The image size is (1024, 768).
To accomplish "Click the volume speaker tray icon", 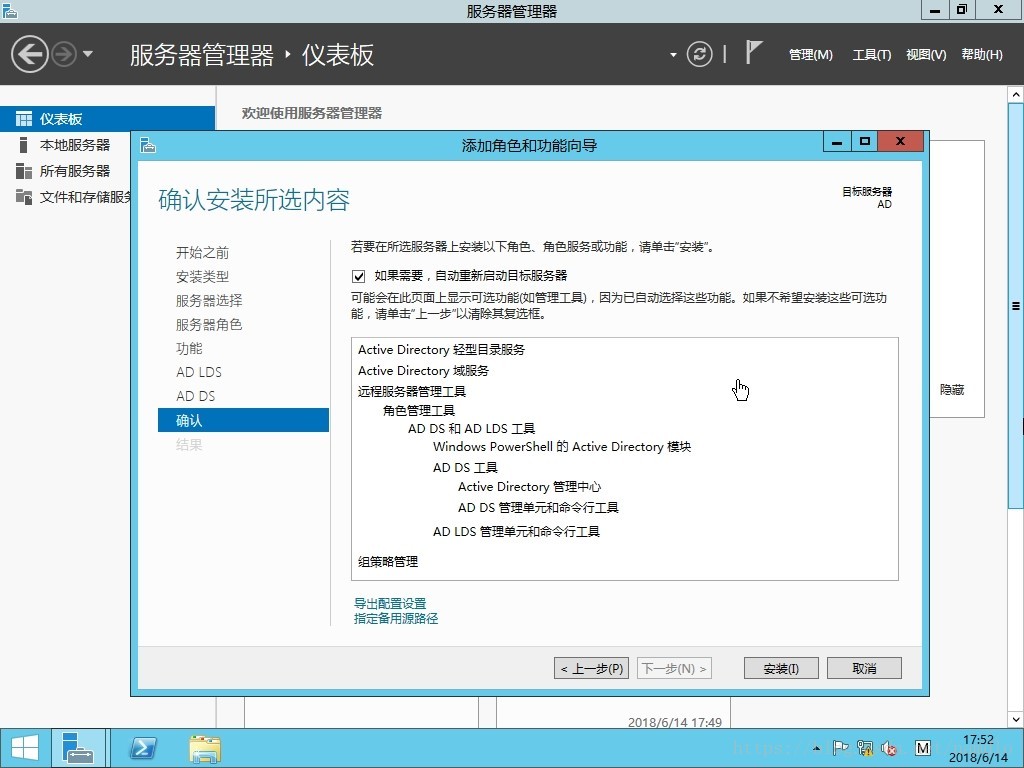I will (x=888, y=748).
